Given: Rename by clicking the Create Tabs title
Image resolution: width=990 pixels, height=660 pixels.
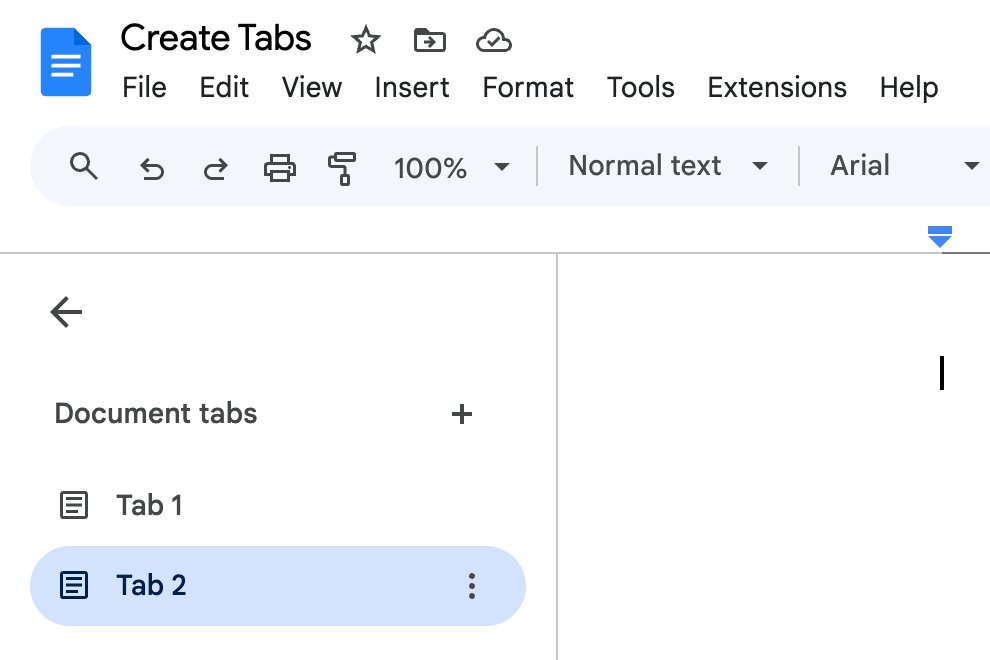Looking at the screenshot, I should pyautogui.click(x=215, y=38).
